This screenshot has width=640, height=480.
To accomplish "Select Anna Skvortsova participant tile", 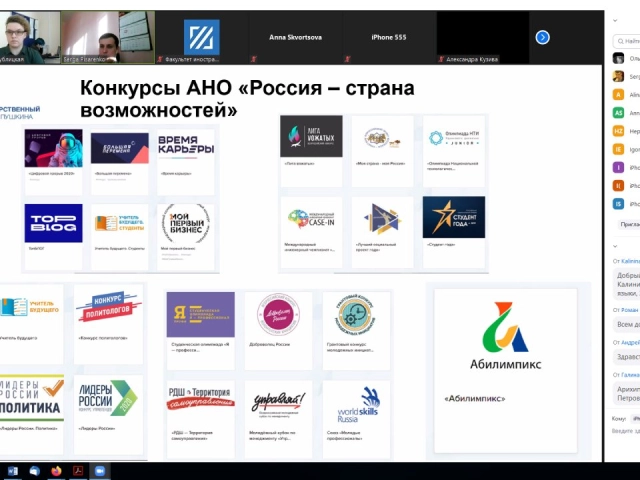I will click(x=296, y=37).
